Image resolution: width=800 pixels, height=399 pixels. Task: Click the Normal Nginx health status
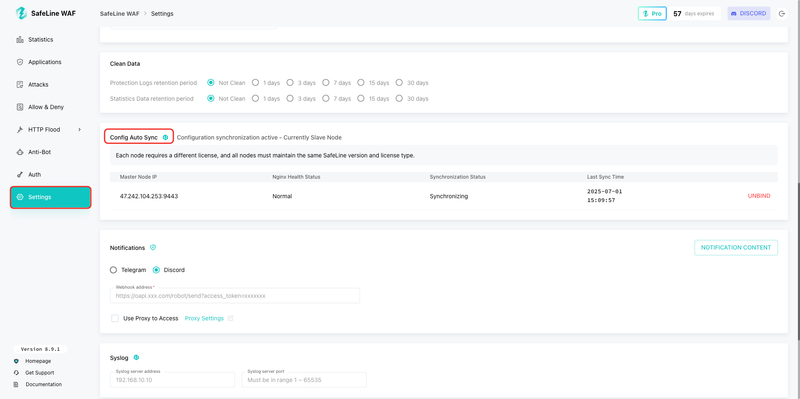(x=282, y=196)
